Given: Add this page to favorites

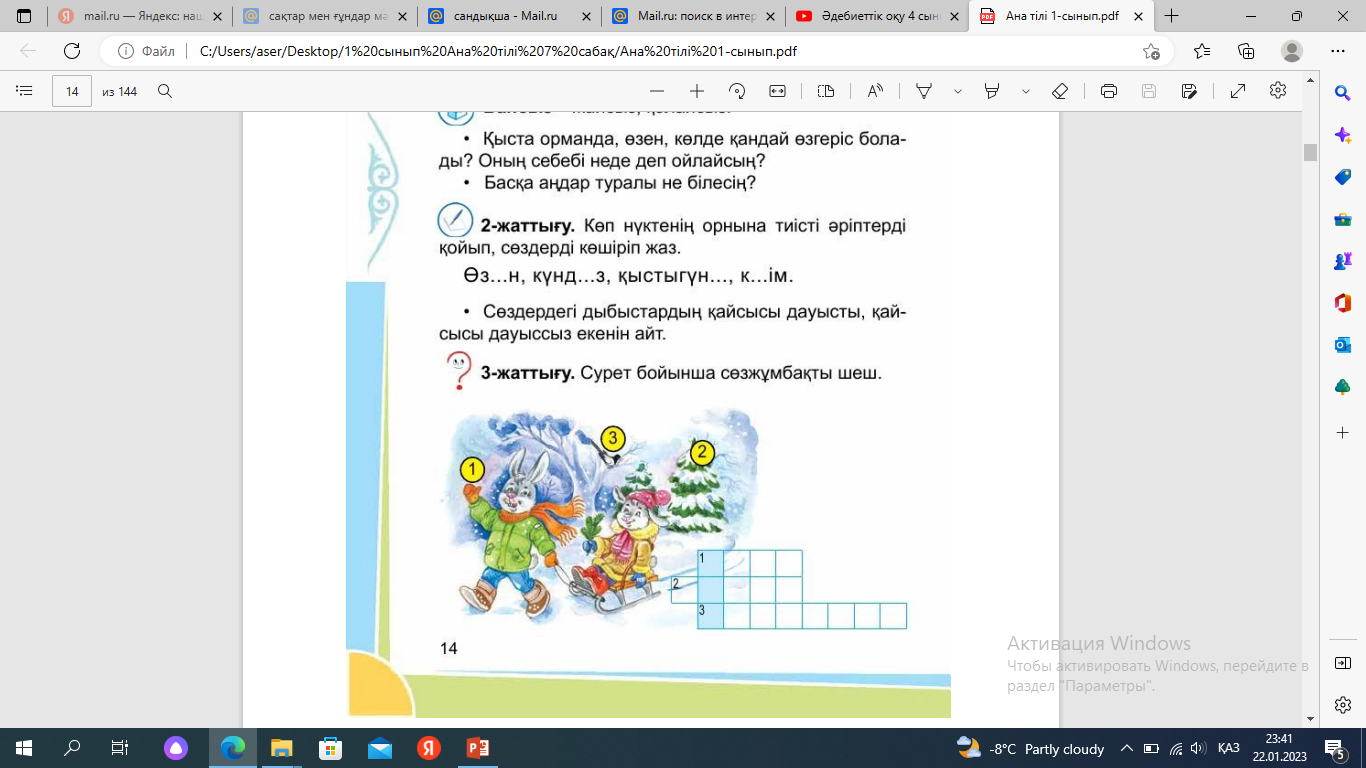Looking at the screenshot, I should [1151, 52].
